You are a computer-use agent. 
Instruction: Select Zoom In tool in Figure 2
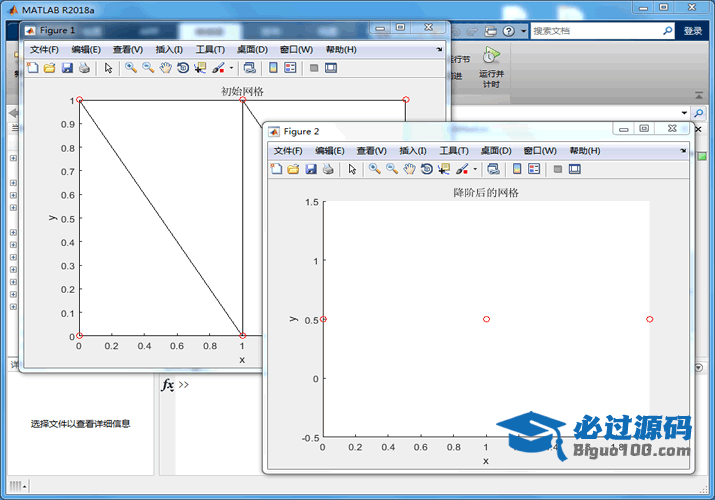coord(375,169)
